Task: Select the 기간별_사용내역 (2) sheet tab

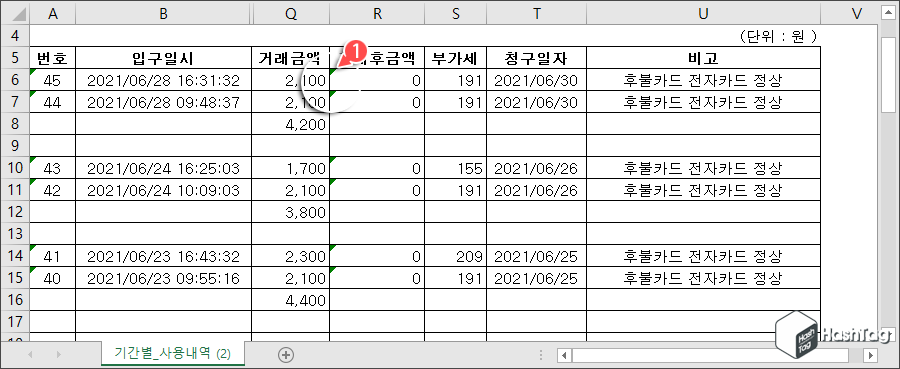Action: tap(173, 354)
